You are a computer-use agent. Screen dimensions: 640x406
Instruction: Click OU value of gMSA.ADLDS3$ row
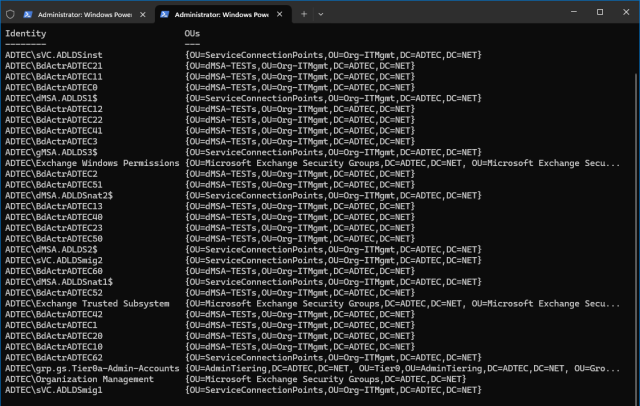pyautogui.click(x=333, y=152)
